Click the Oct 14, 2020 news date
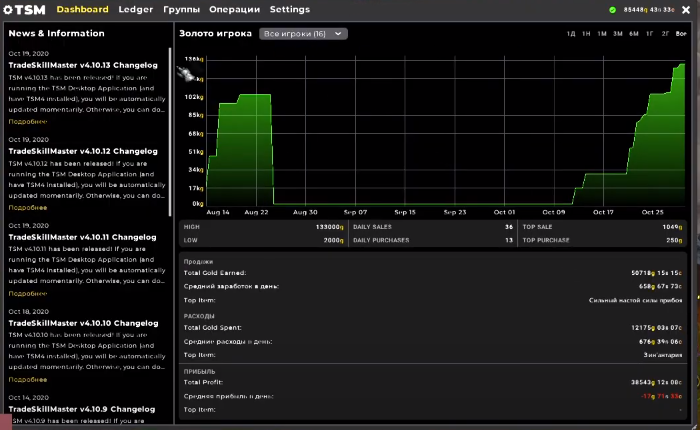 (29, 397)
